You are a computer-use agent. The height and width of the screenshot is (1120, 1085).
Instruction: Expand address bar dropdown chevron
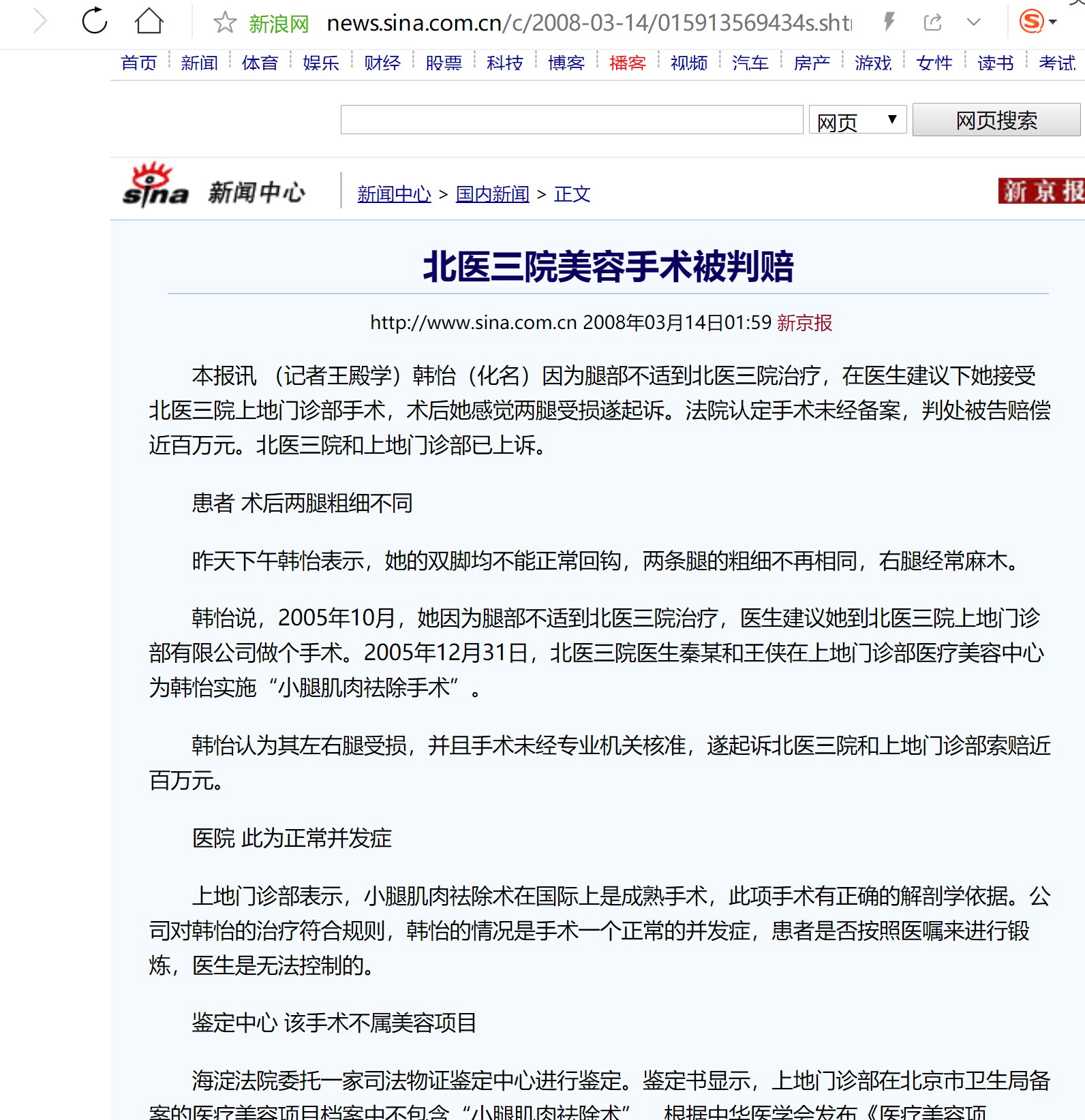click(974, 22)
